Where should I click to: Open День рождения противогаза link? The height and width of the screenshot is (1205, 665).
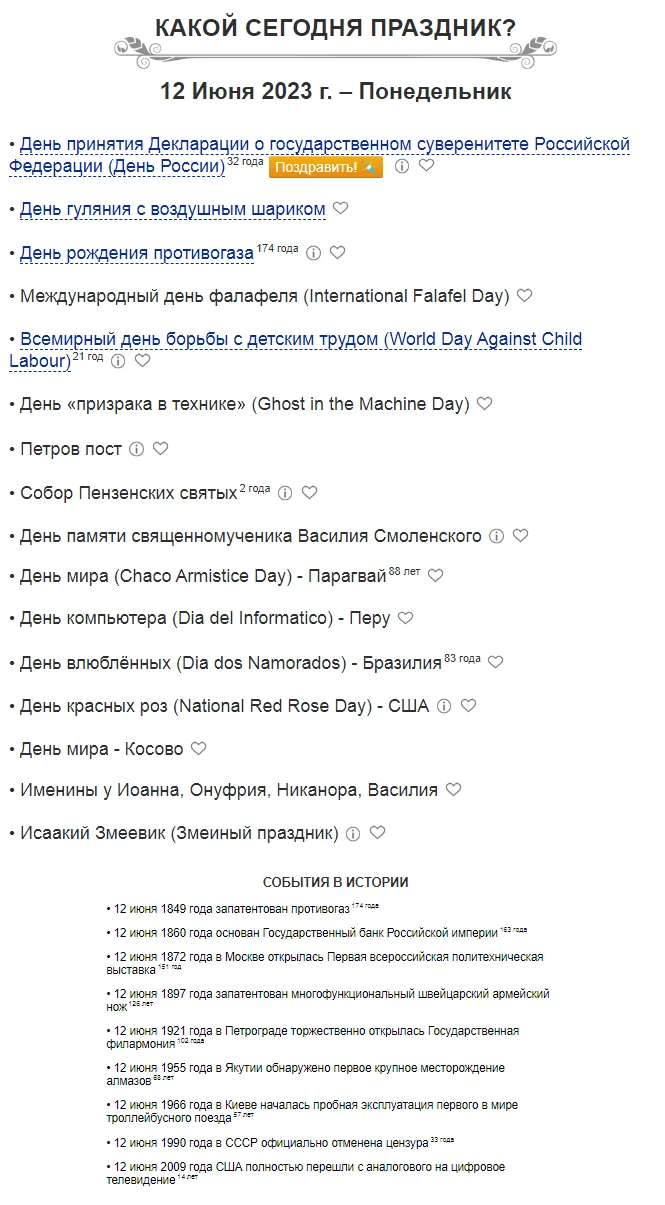tap(137, 253)
